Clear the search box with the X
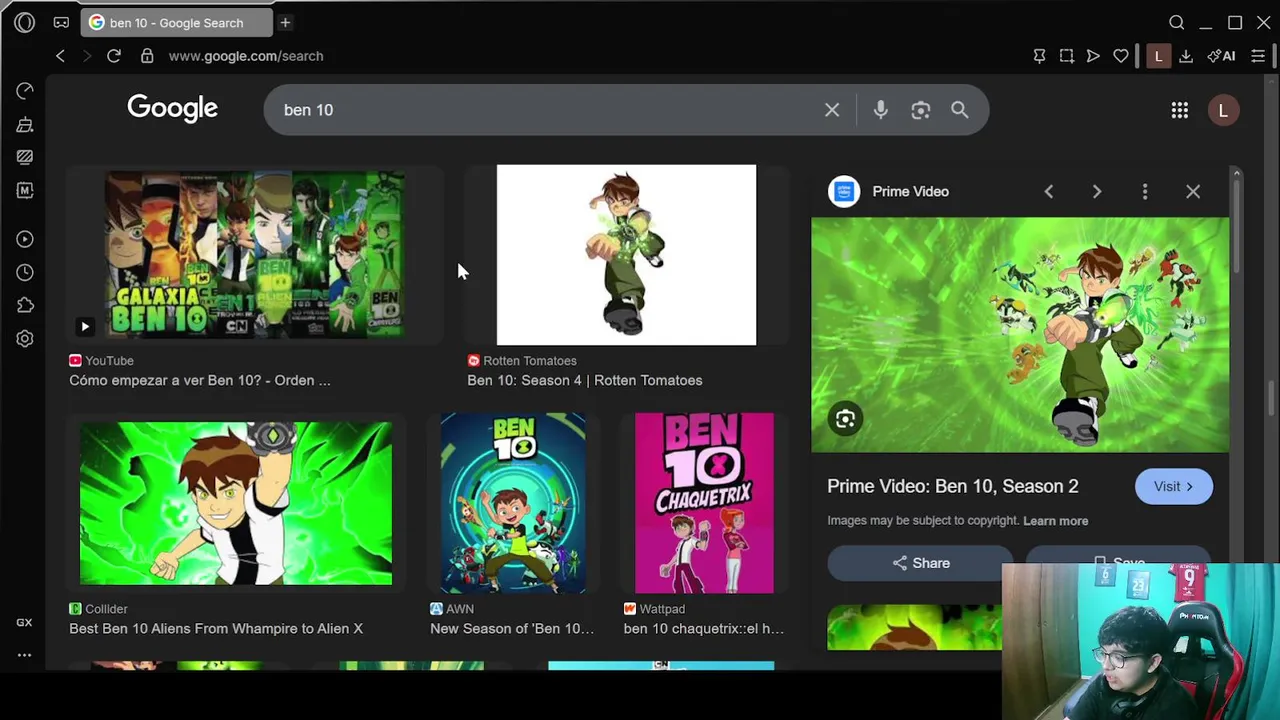The image size is (1280, 720). click(x=832, y=110)
